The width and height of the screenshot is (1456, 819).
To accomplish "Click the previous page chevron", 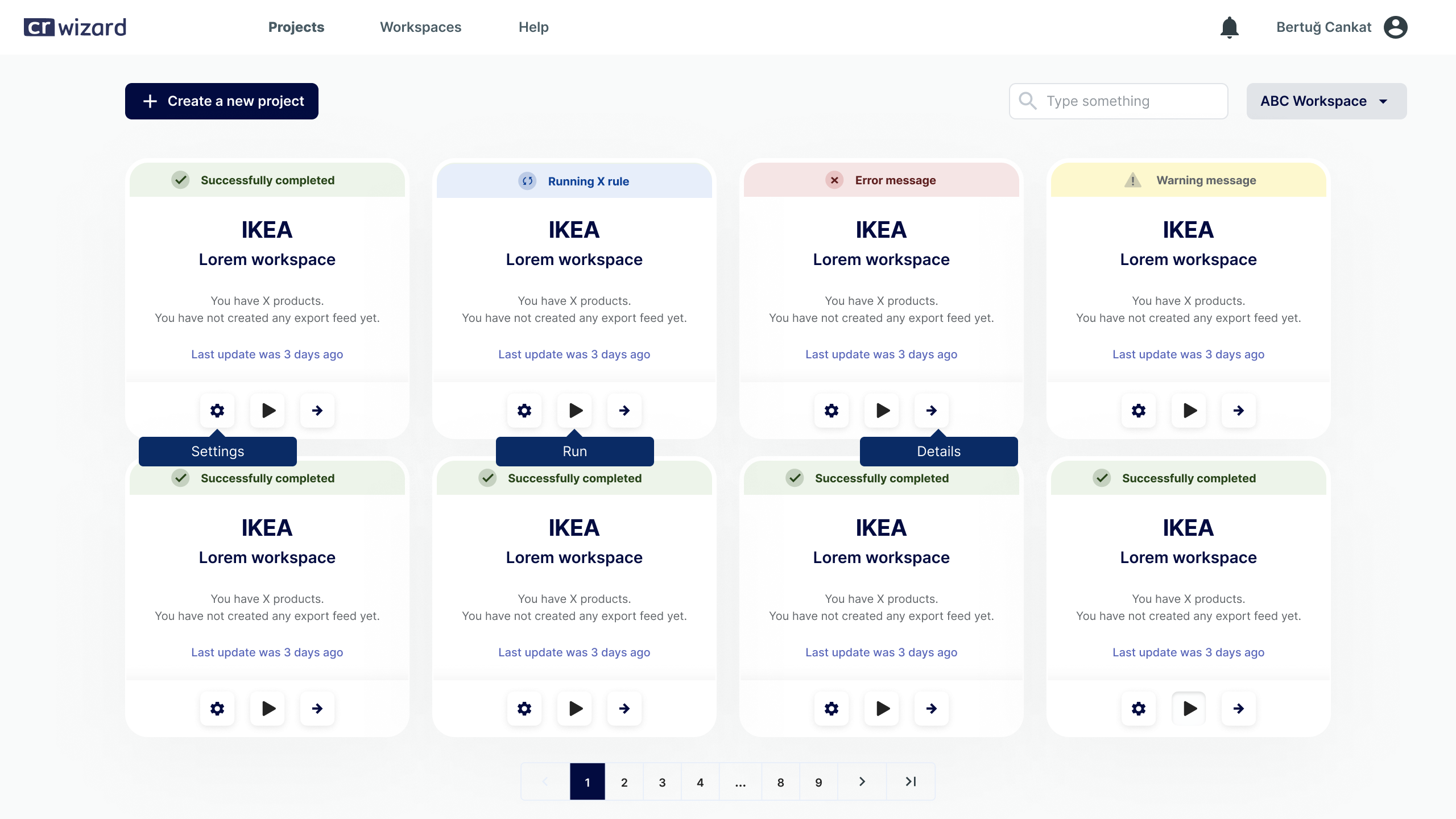I will pos(545,781).
